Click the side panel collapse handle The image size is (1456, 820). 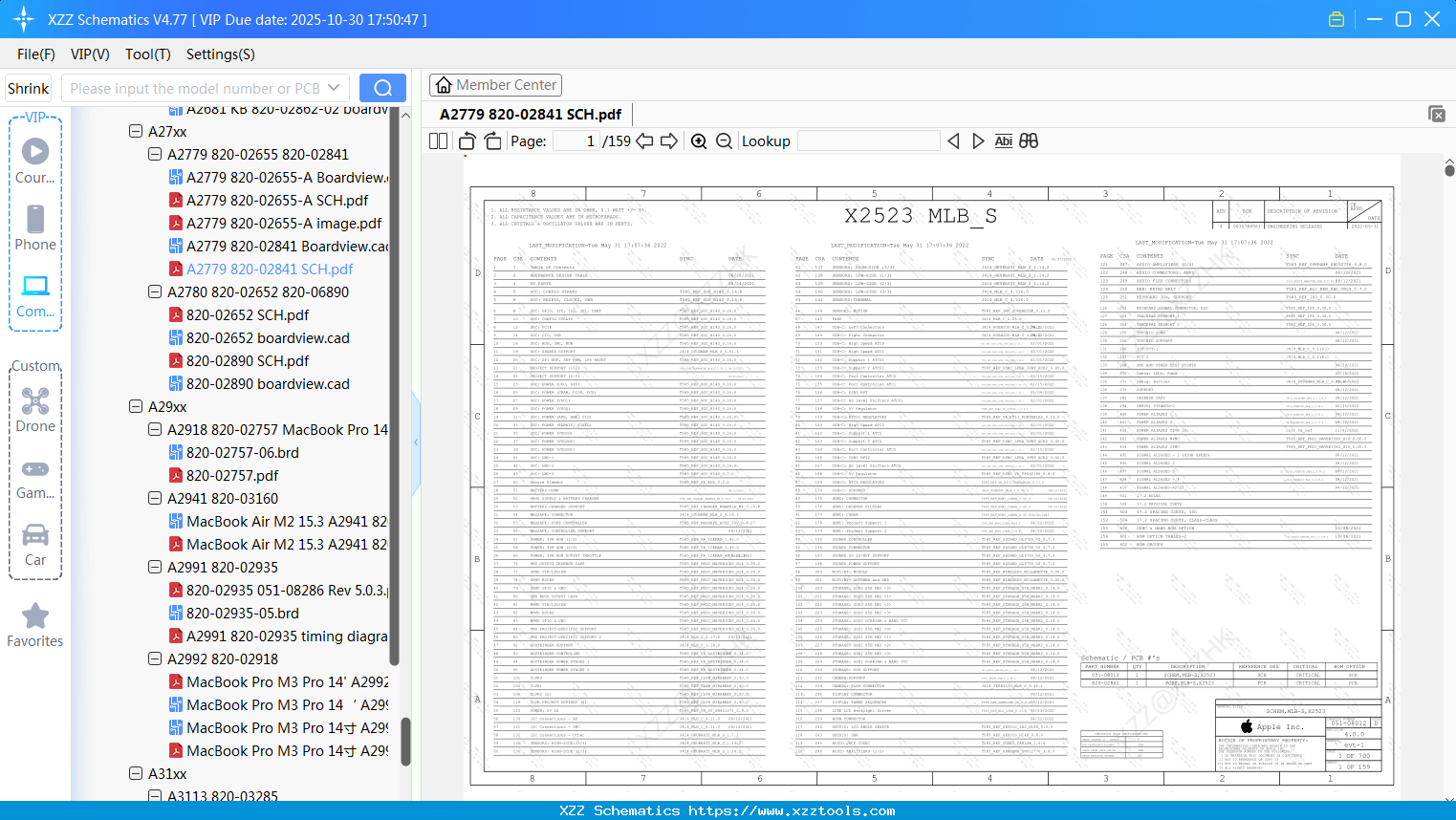coord(416,442)
